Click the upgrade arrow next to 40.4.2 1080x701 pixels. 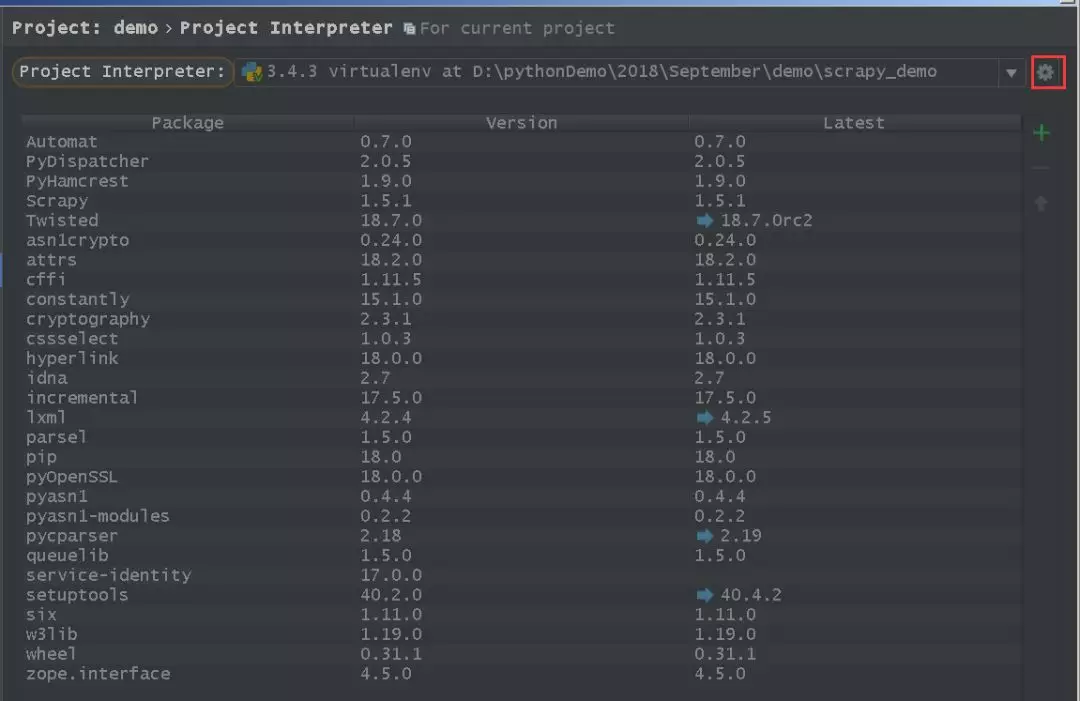[705, 595]
